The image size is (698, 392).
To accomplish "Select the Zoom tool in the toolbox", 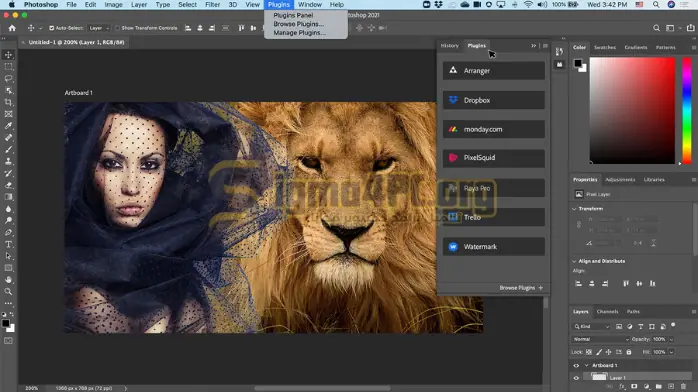I will click(x=8, y=292).
